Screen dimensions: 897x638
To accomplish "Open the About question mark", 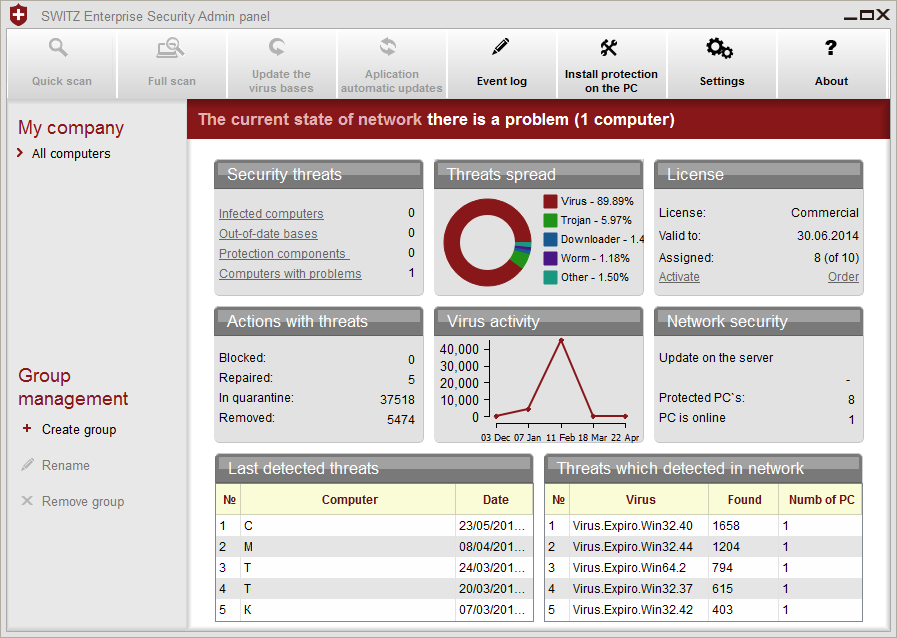I will coord(830,48).
